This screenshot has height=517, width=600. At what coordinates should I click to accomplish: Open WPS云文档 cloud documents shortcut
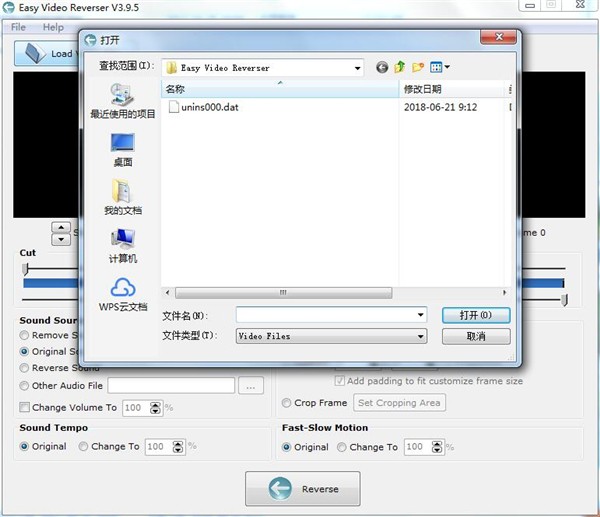[122, 294]
